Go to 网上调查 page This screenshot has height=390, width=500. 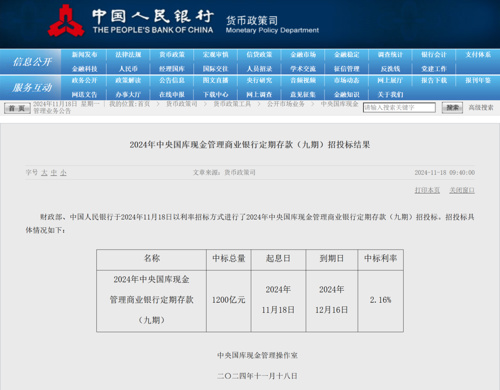coord(259,94)
